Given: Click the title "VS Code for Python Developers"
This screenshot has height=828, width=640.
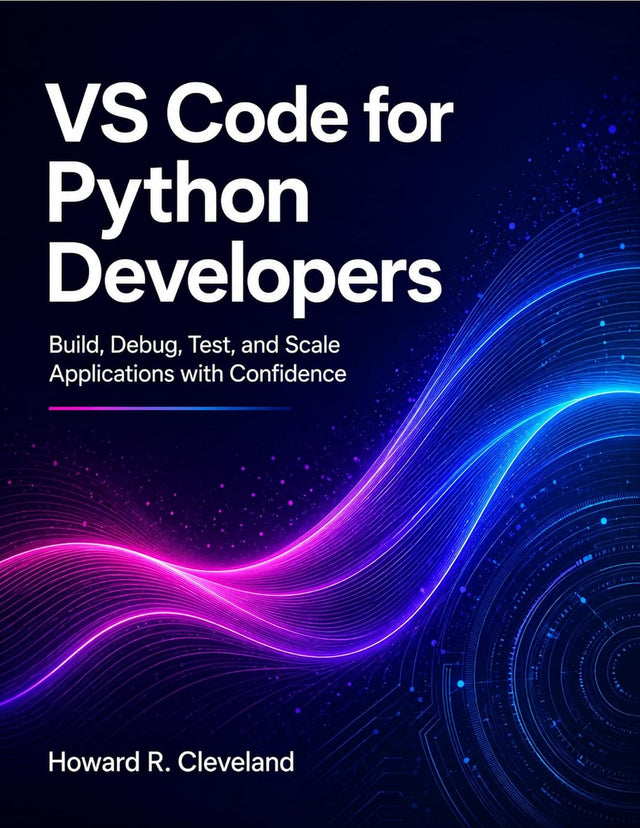Looking at the screenshot, I should pyautogui.click(x=251, y=201).
